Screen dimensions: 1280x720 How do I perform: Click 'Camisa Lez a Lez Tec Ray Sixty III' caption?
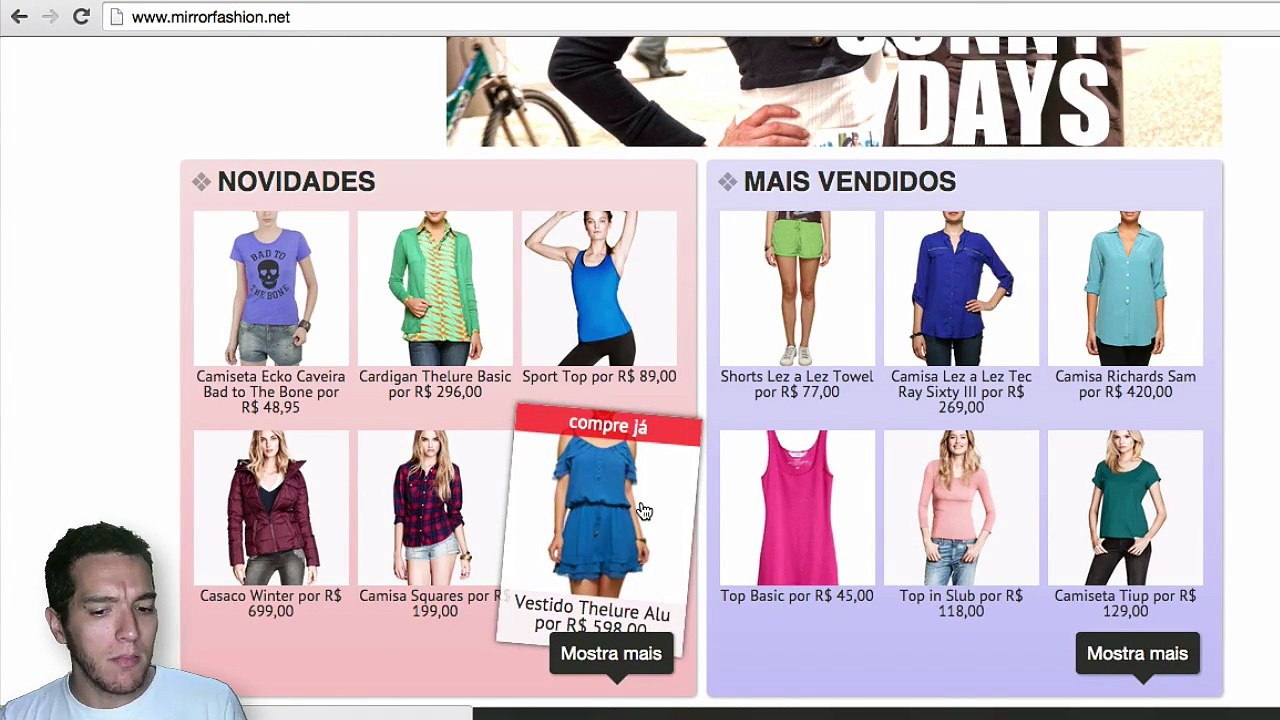click(961, 392)
